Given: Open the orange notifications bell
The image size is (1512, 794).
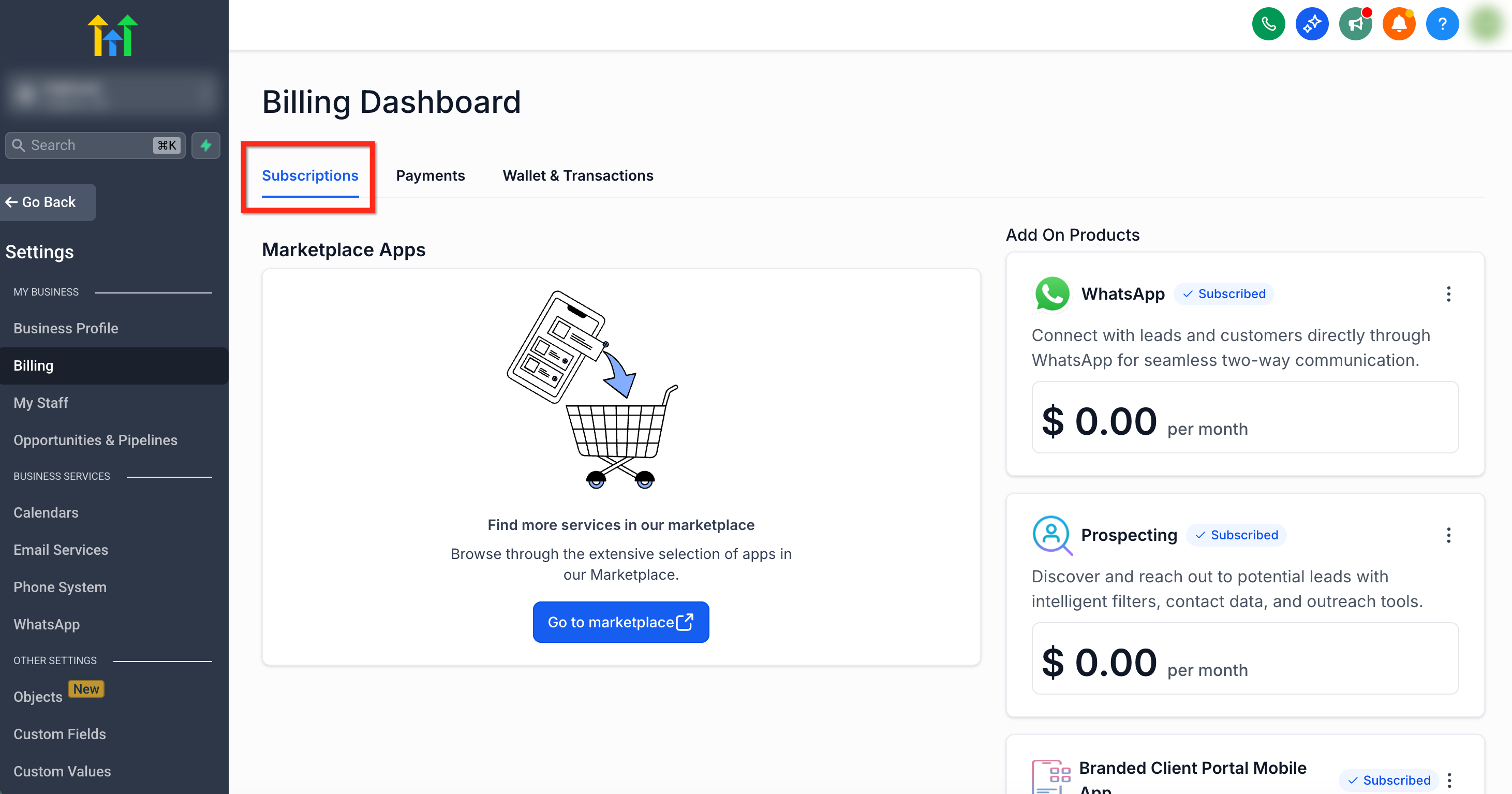Looking at the screenshot, I should [x=1398, y=24].
